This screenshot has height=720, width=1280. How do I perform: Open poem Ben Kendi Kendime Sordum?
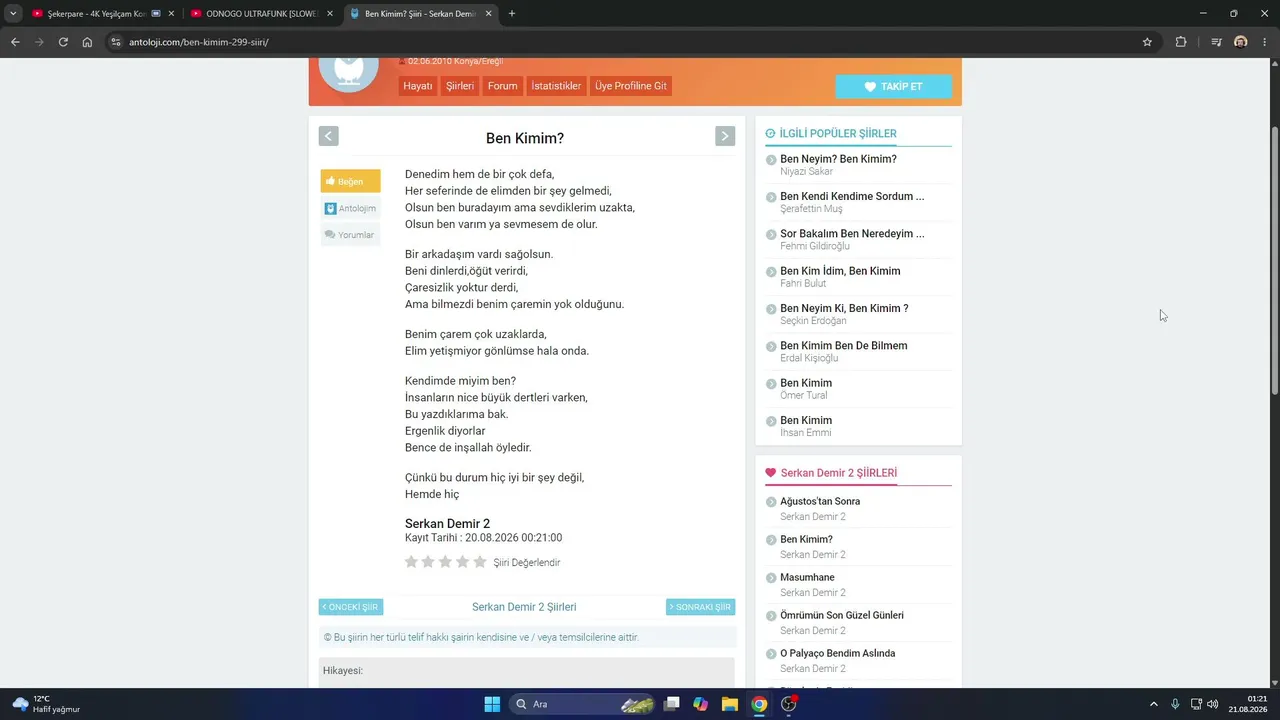pos(852,196)
